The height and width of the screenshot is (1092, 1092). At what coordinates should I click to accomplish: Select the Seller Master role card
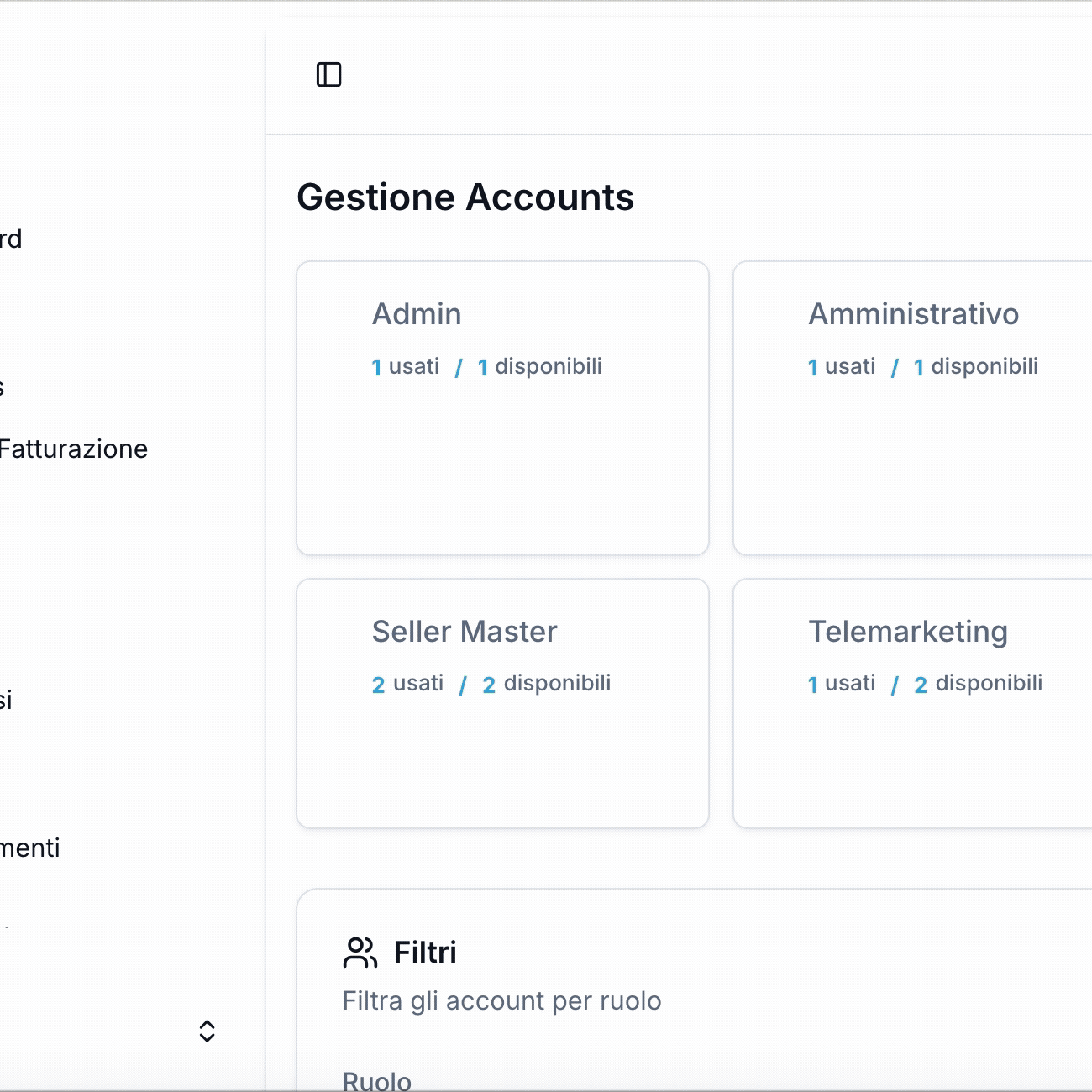(x=502, y=703)
